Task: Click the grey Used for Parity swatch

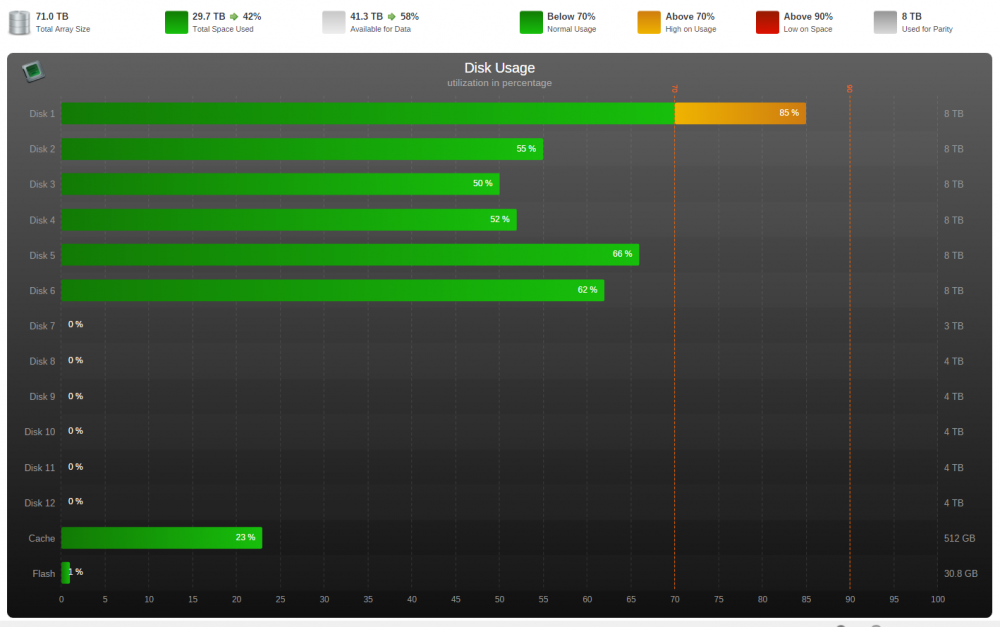Action: pos(885,22)
